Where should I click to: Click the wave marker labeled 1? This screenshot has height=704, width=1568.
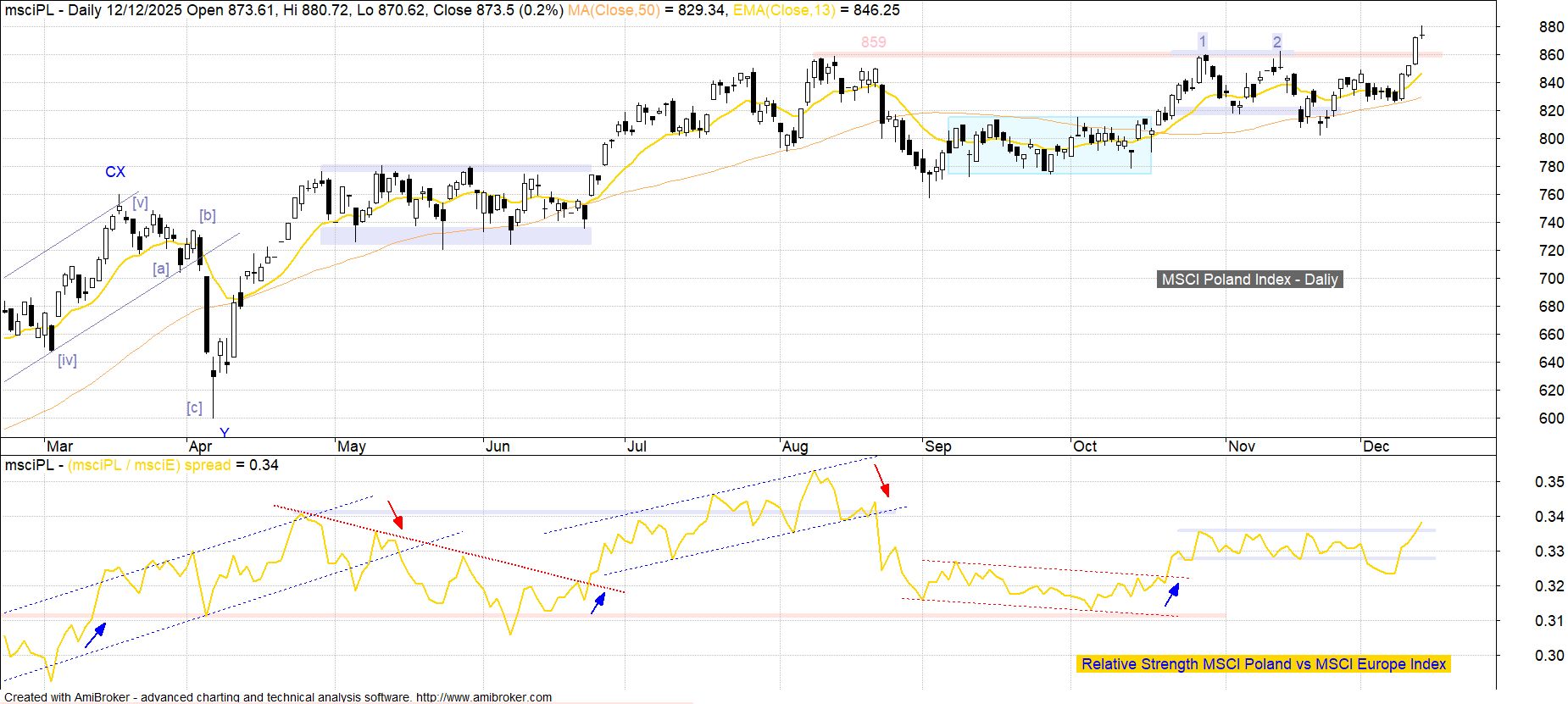(1202, 42)
